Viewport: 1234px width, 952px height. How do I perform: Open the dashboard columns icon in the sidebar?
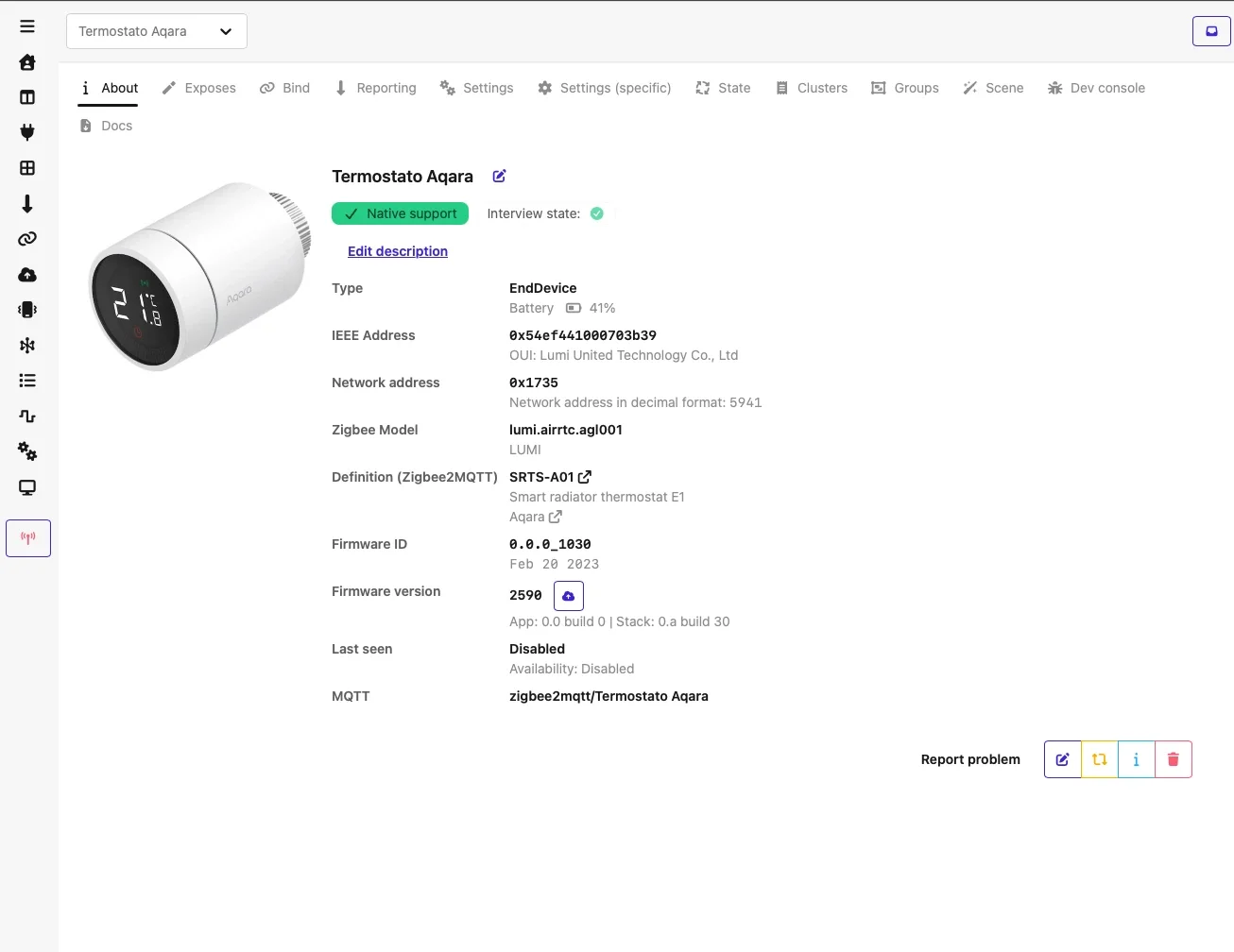(x=27, y=97)
